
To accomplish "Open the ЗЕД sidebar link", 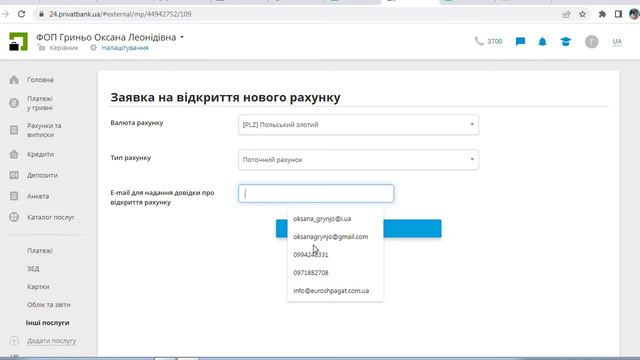I will (x=33, y=269).
